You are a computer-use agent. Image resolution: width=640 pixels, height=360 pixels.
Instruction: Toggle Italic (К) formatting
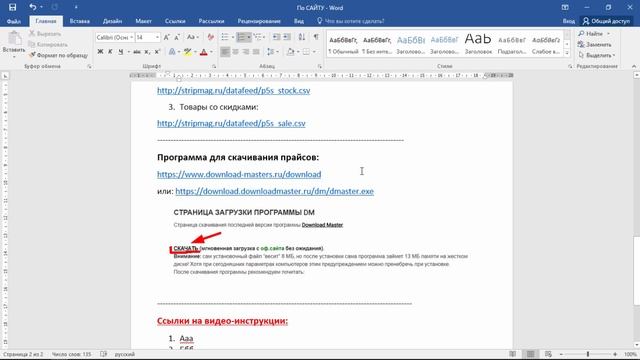point(110,52)
